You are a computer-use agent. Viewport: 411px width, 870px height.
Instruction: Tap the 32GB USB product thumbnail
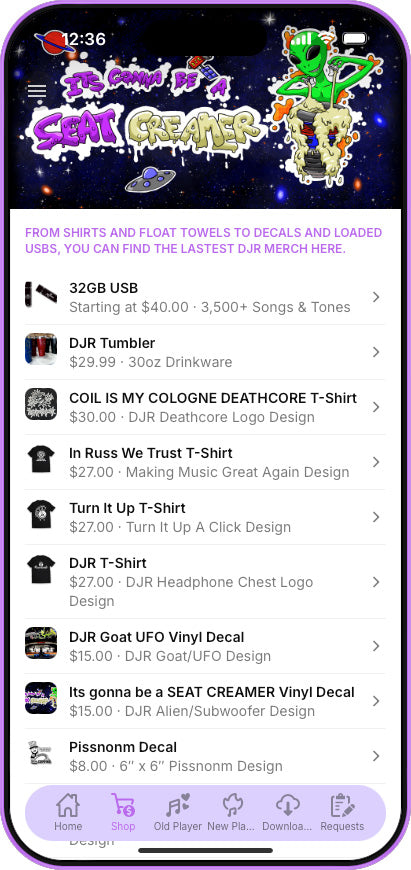(x=41, y=295)
